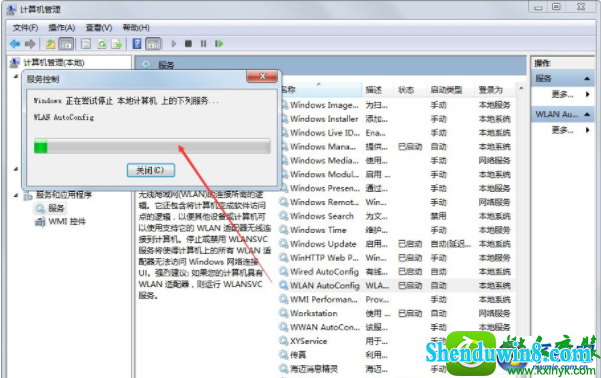Open the Help question-mark toolbar icon

pyautogui.click(x=137, y=44)
